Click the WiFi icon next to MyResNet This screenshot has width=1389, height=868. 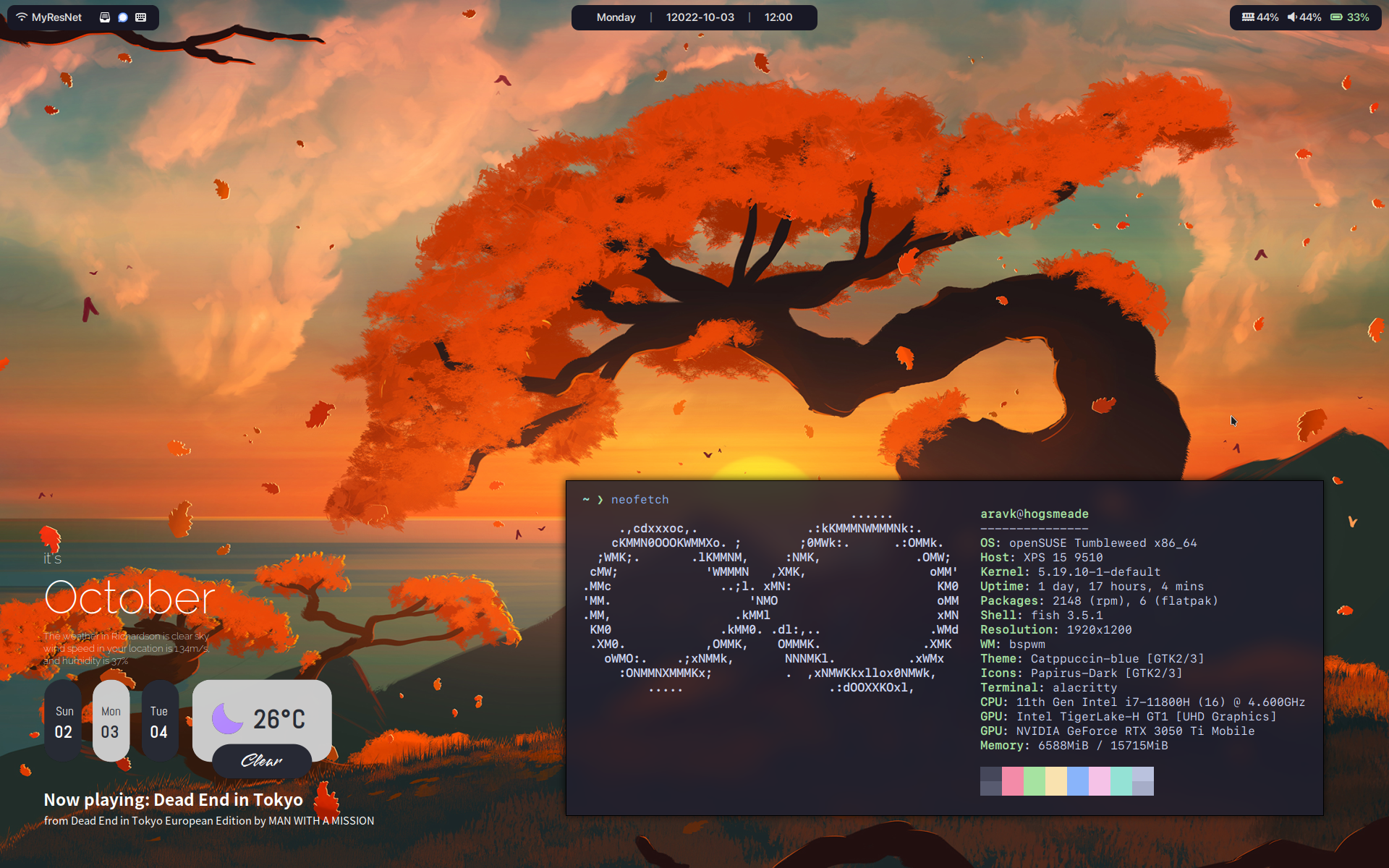[22, 17]
